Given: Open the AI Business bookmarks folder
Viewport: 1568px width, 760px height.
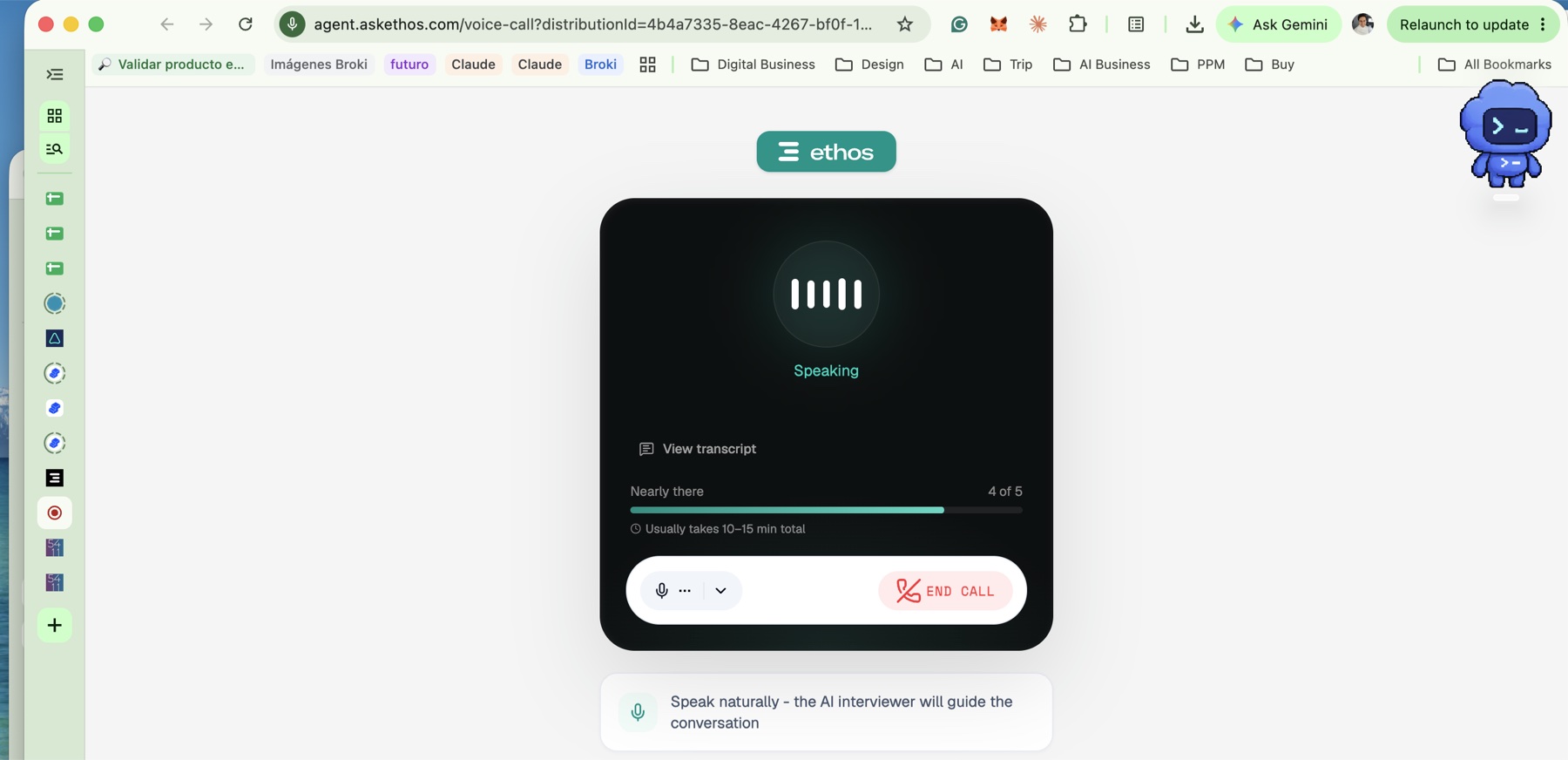Looking at the screenshot, I should [x=1101, y=64].
